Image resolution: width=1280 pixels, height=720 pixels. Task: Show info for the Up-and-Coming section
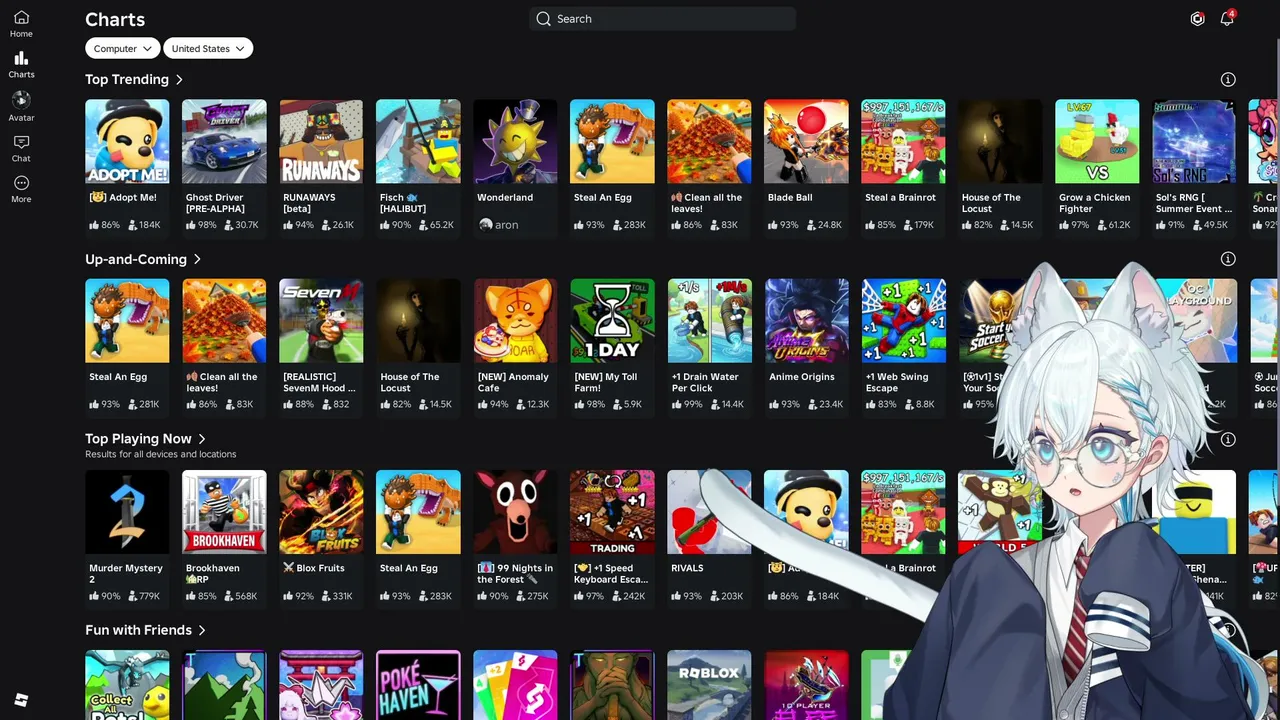pos(1228,259)
